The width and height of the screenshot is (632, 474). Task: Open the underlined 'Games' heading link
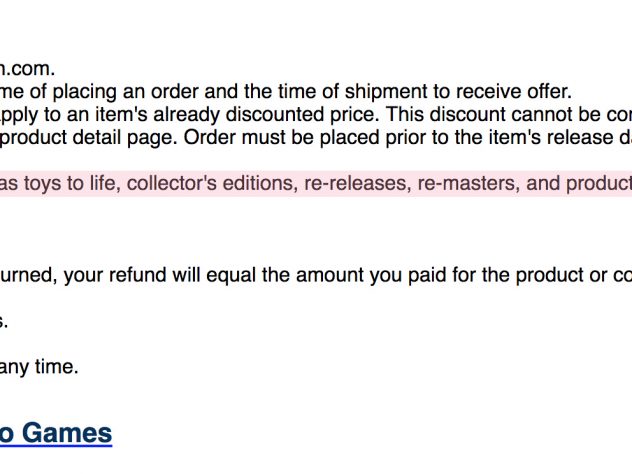56,433
